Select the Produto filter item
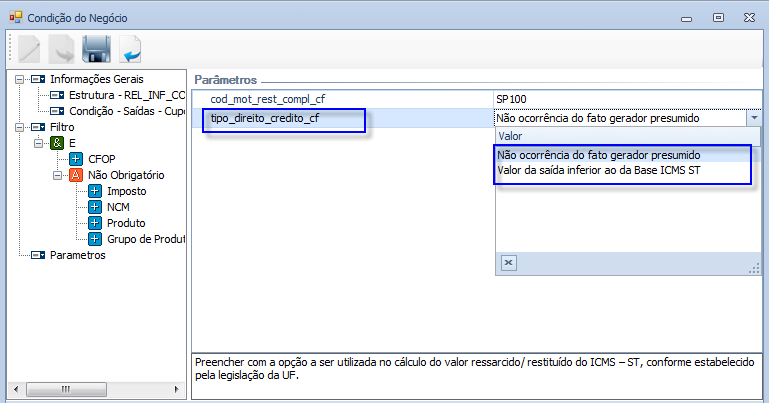The height and width of the screenshot is (403, 769). (x=126, y=223)
